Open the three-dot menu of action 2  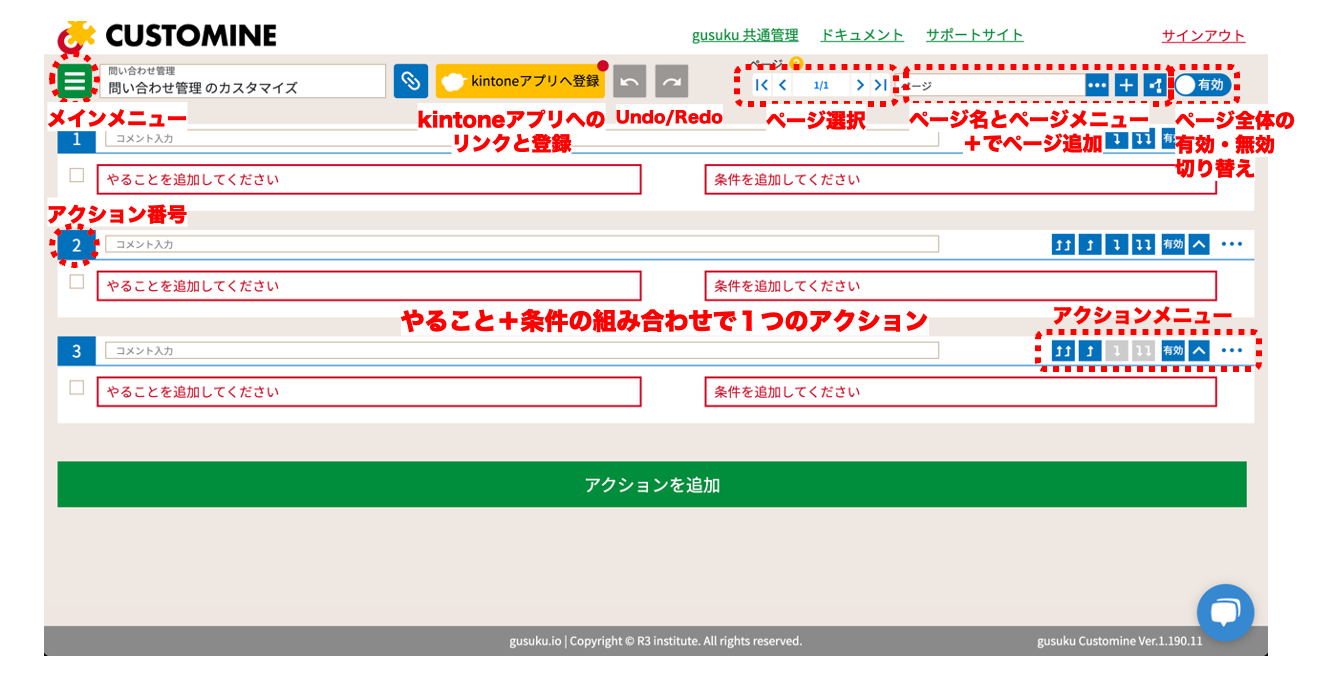coord(1231,244)
